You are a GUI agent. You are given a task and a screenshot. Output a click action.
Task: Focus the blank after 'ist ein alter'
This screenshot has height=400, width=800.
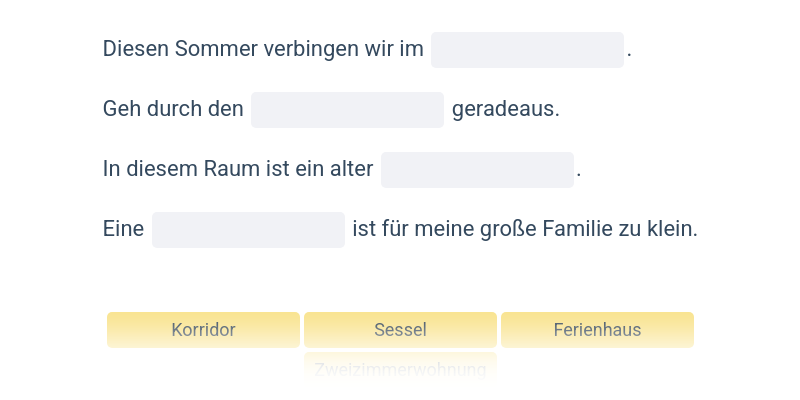[477, 170]
